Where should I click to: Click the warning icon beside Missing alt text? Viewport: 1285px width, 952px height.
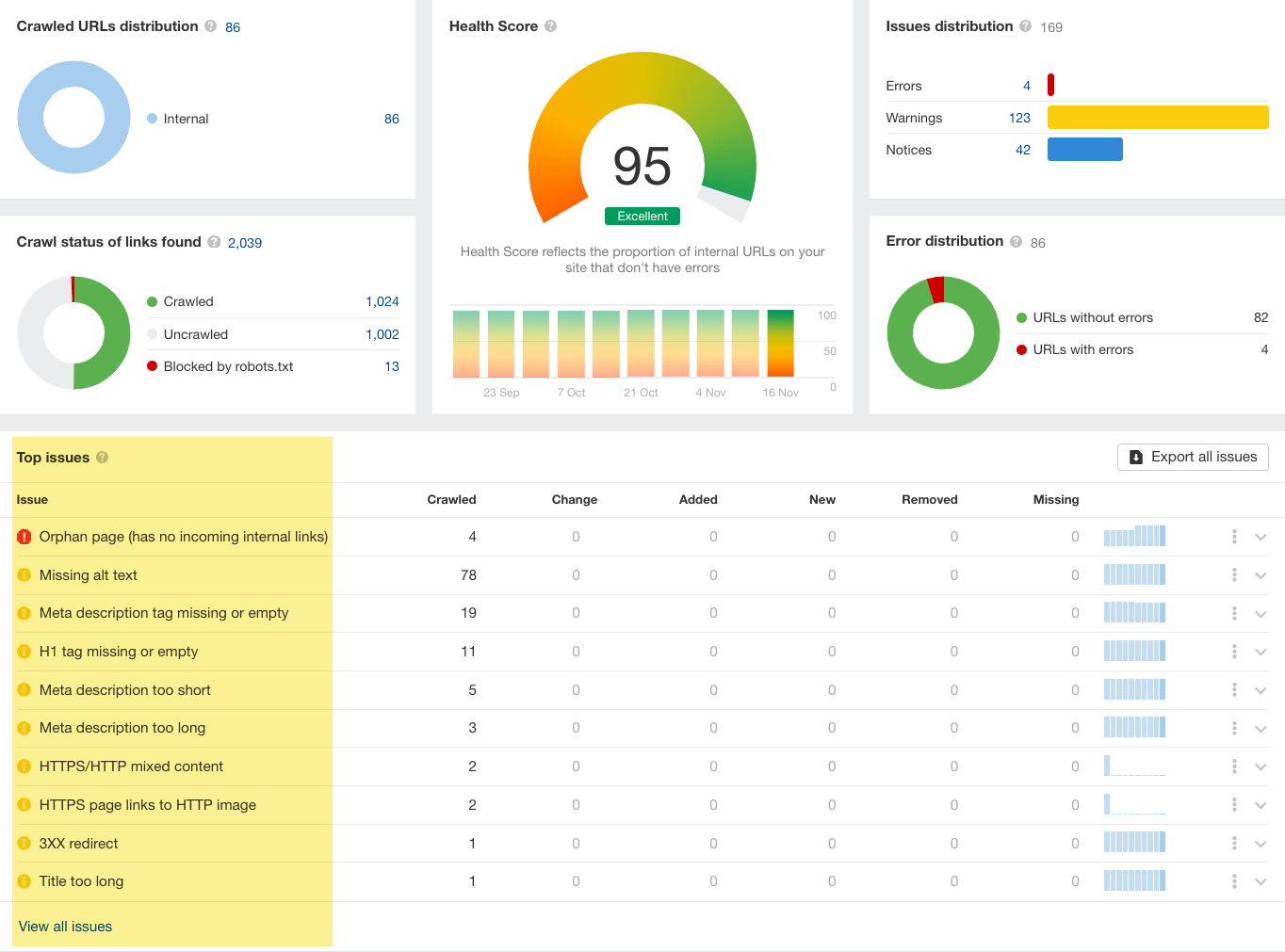24,574
